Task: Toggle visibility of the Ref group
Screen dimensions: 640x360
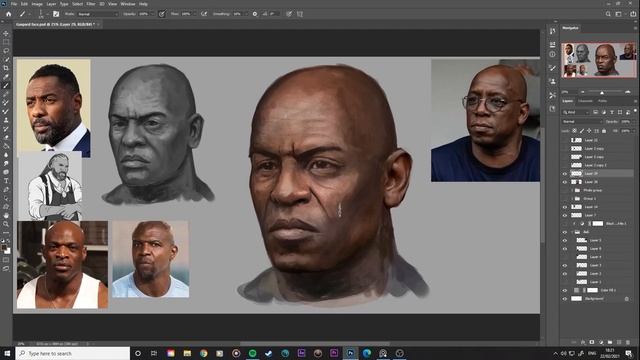Action: click(x=565, y=232)
